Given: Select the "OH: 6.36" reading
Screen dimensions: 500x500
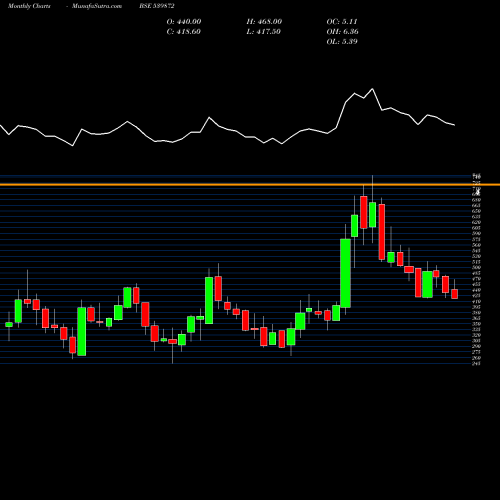Looking at the screenshot, I should click(343, 32).
